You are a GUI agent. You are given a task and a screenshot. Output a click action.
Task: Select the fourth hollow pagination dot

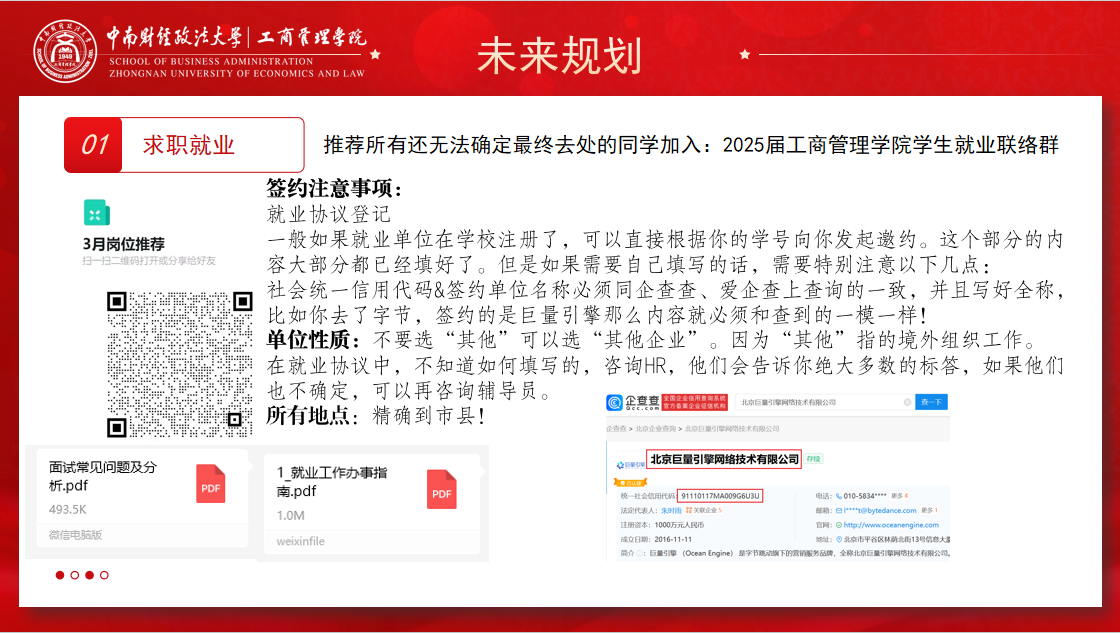104,575
